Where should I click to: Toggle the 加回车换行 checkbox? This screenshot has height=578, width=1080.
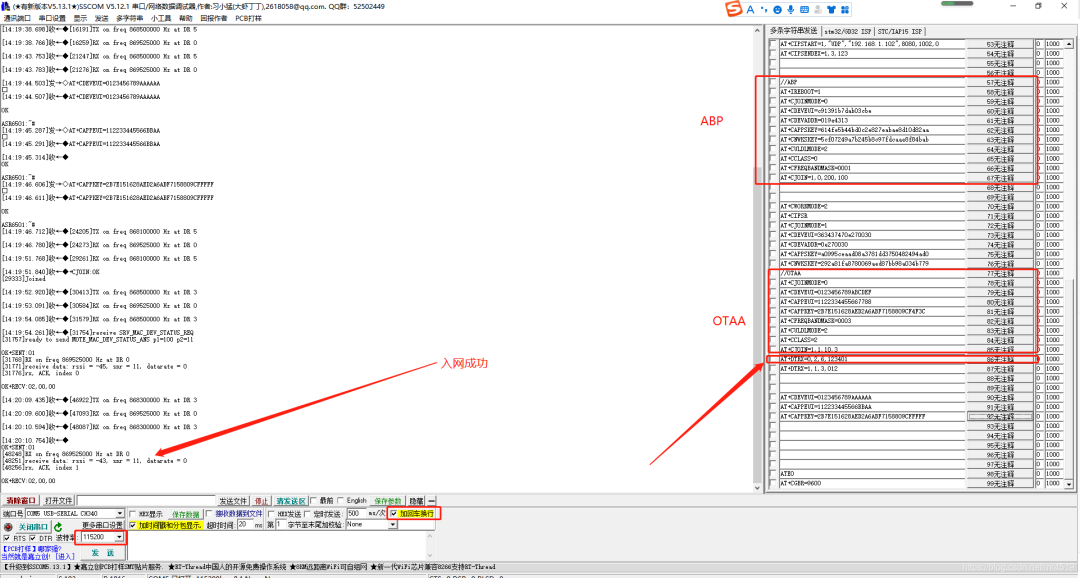tap(393, 514)
